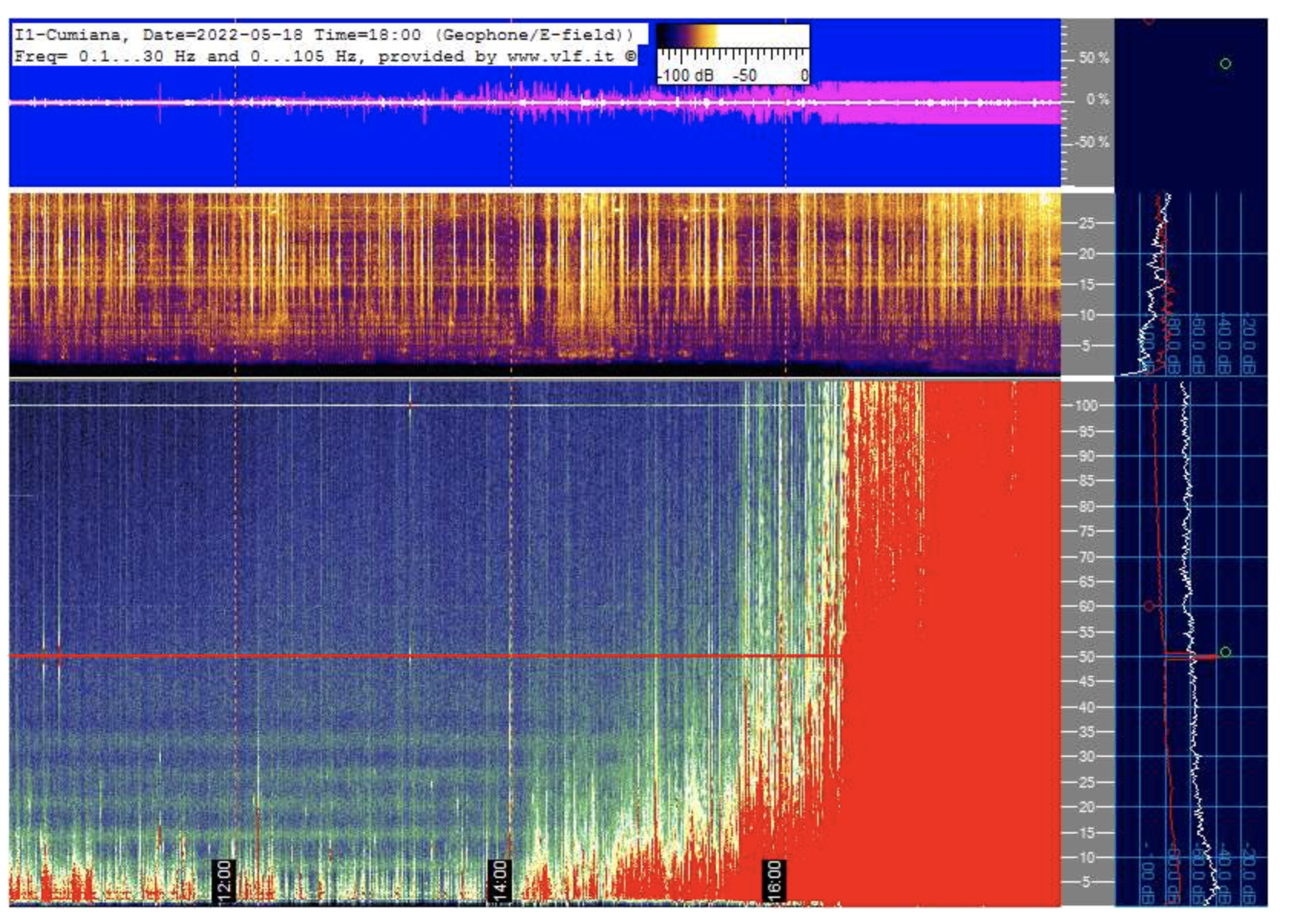Click the "50 %" amplitude axis label
Viewport: 1300px width, 924px height.
coord(1093,58)
